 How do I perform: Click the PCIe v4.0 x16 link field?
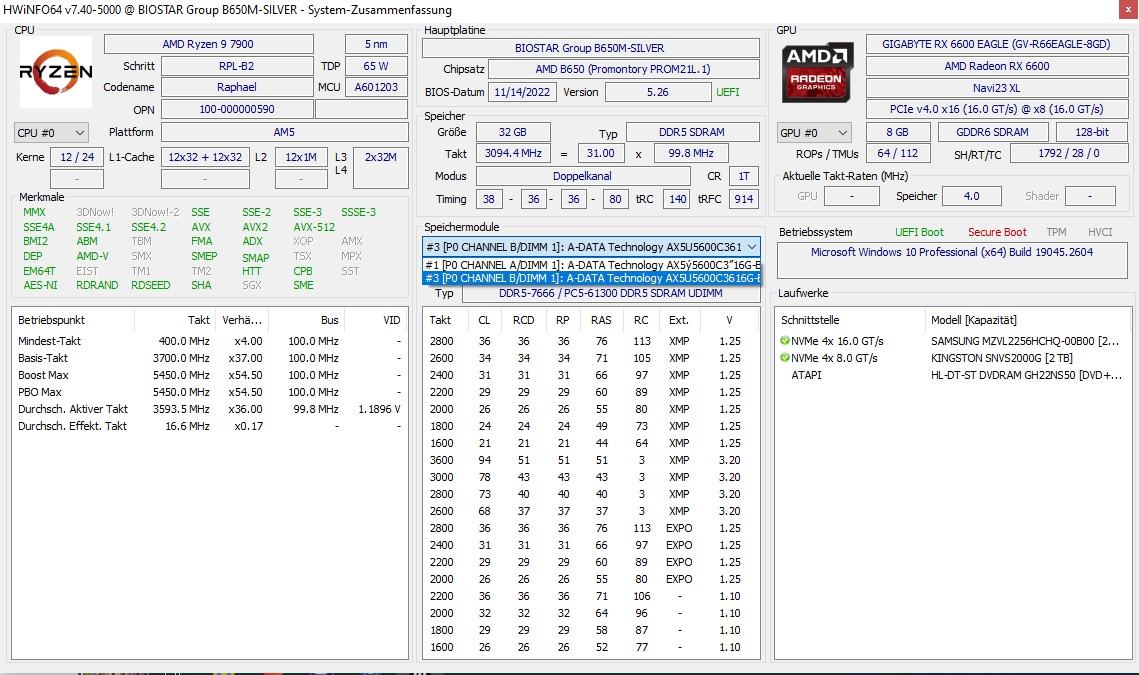coord(997,109)
